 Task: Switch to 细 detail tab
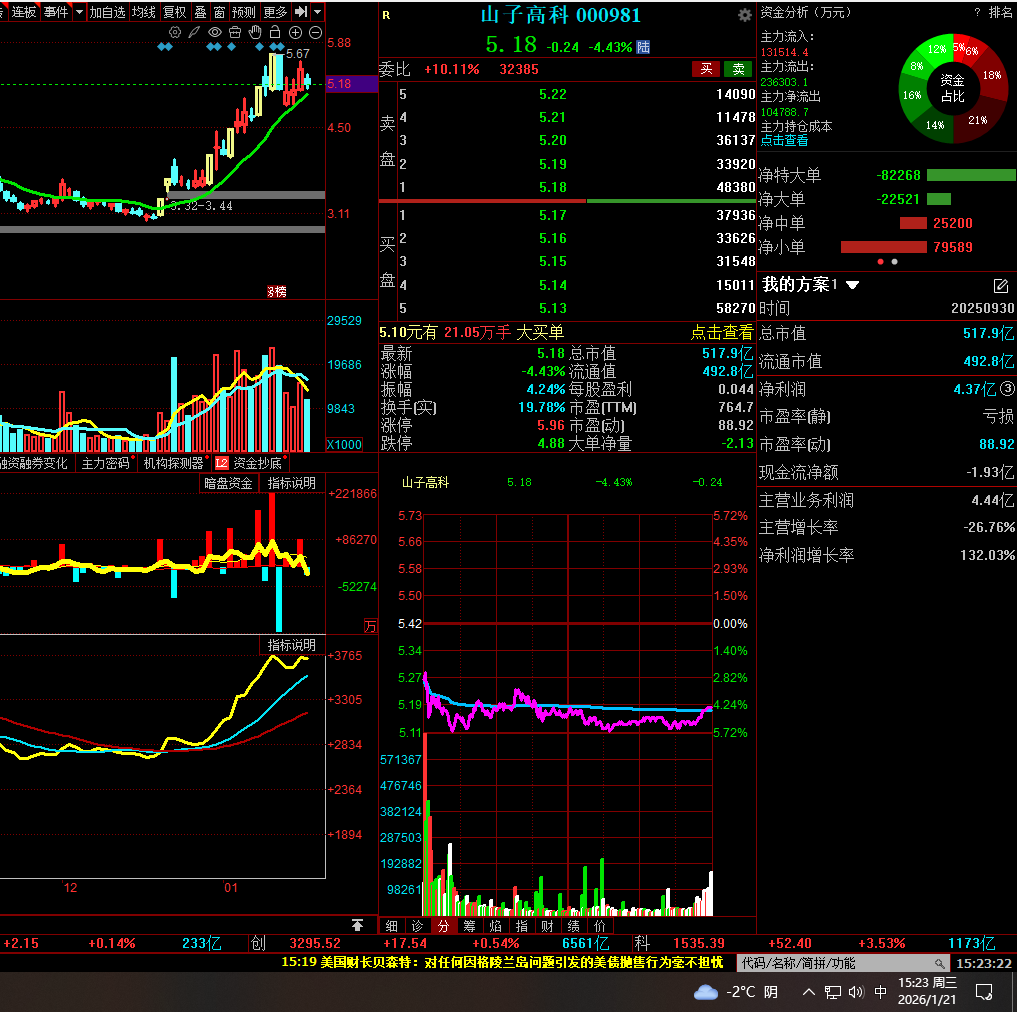392,926
